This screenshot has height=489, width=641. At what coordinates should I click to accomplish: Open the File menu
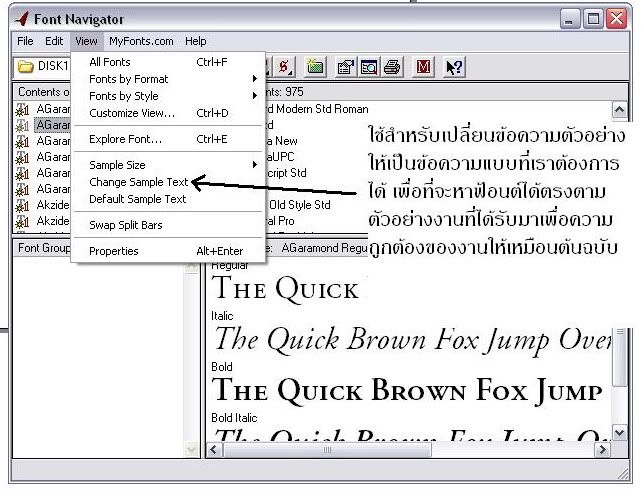[25, 41]
